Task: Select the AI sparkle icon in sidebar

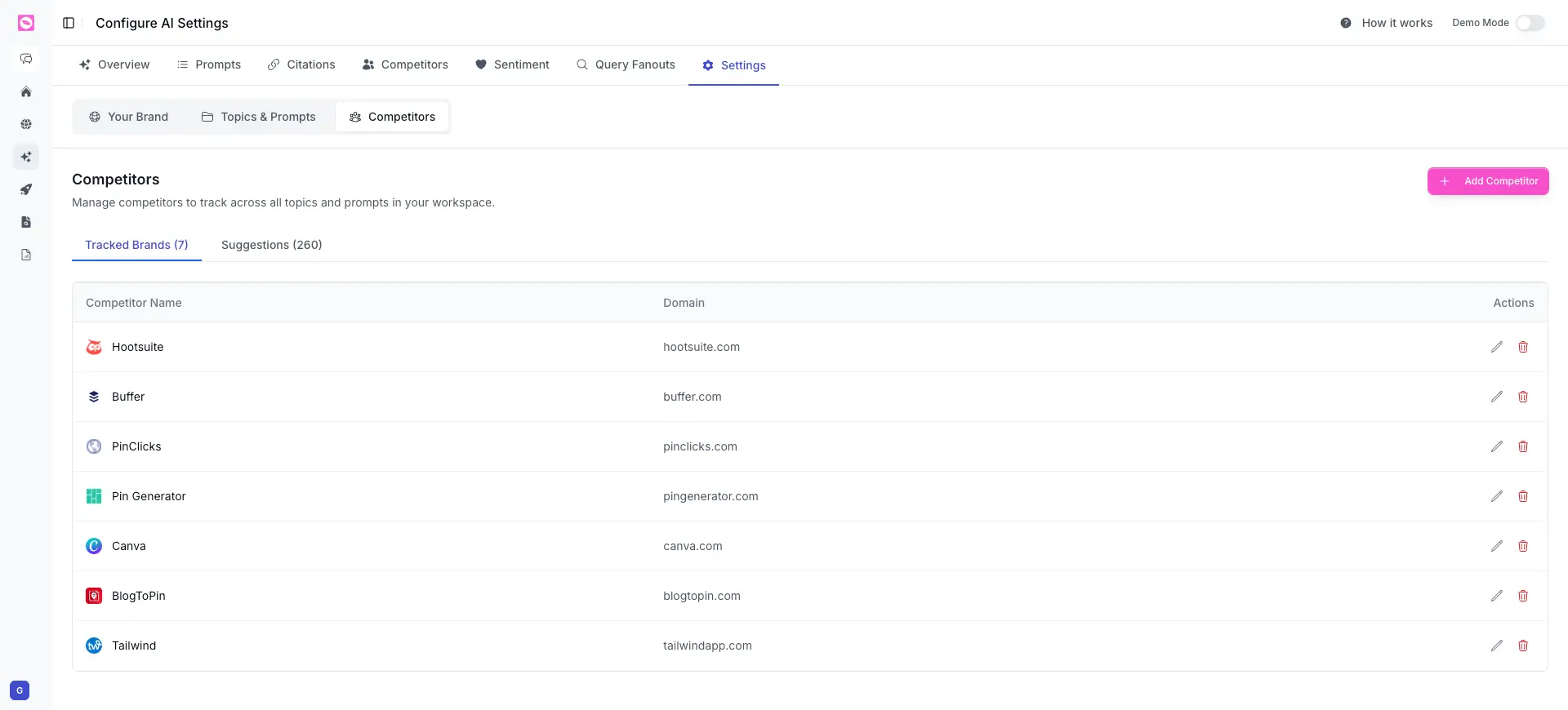Action: [26, 157]
